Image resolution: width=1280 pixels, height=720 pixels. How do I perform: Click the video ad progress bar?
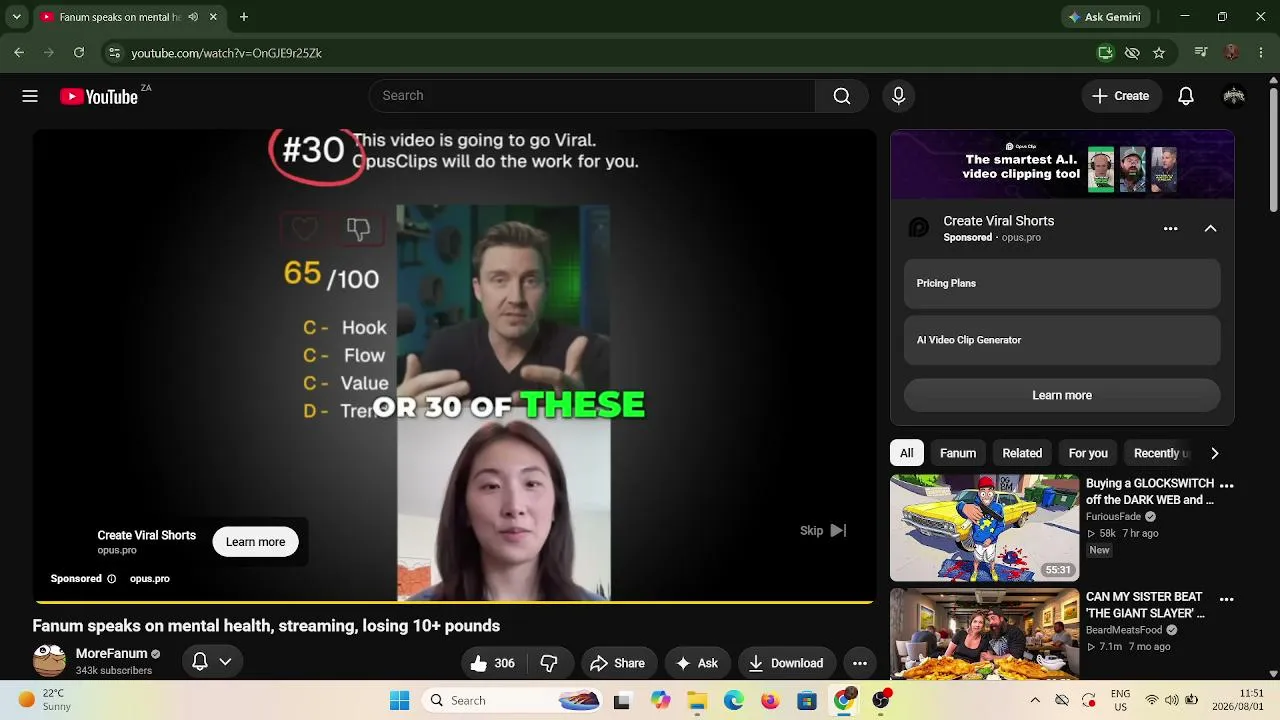coord(455,602)
